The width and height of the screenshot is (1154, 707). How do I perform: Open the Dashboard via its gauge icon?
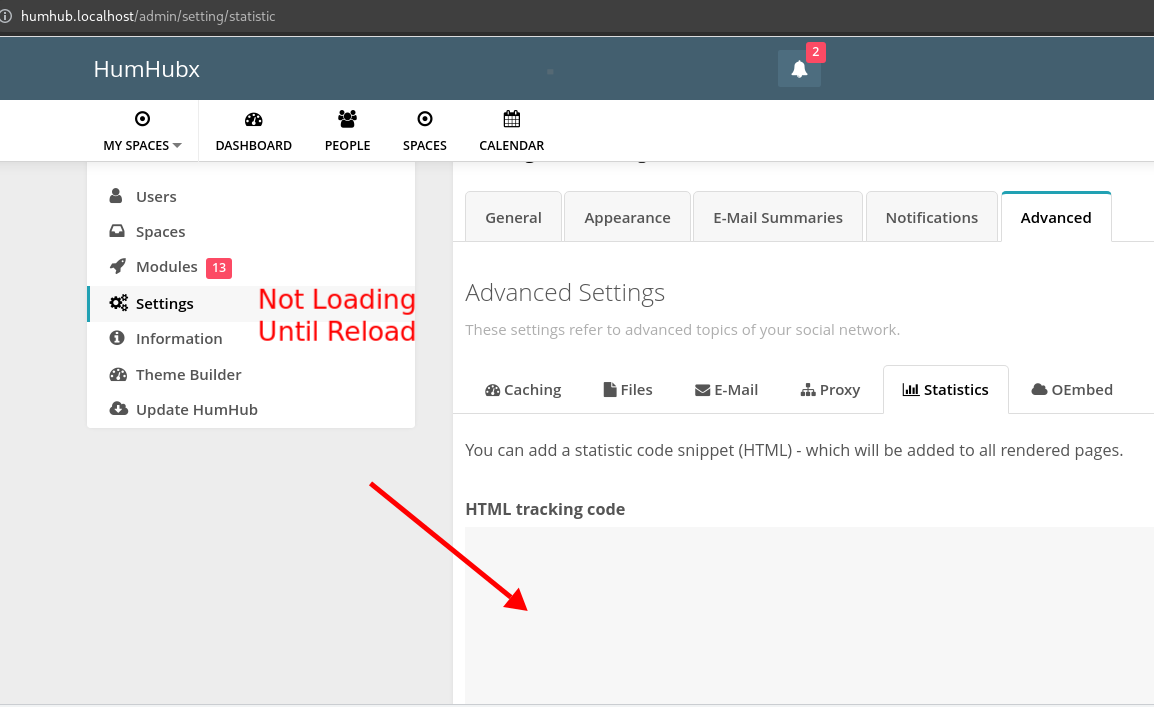click(253, 119)
